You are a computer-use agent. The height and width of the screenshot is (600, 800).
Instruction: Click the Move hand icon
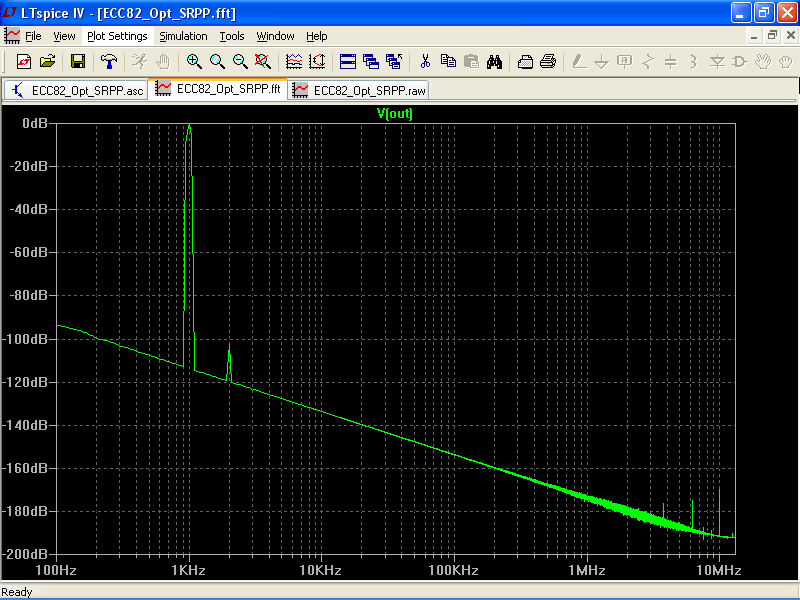point(763,62)
